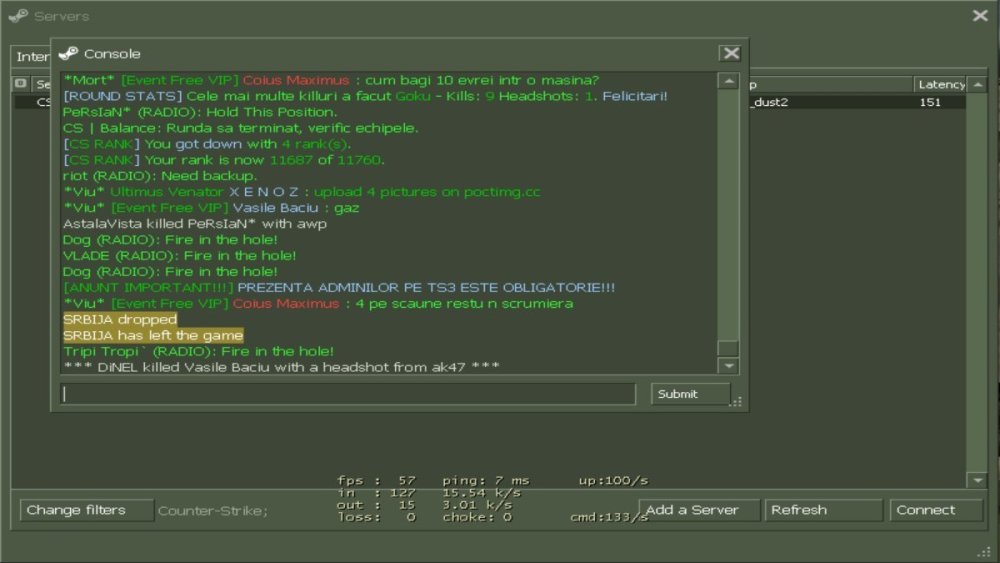Click the Steam icon in Console title bar
Image resolution: width=1000 pixels, height=563 pixels.
(x=68, y=54)
